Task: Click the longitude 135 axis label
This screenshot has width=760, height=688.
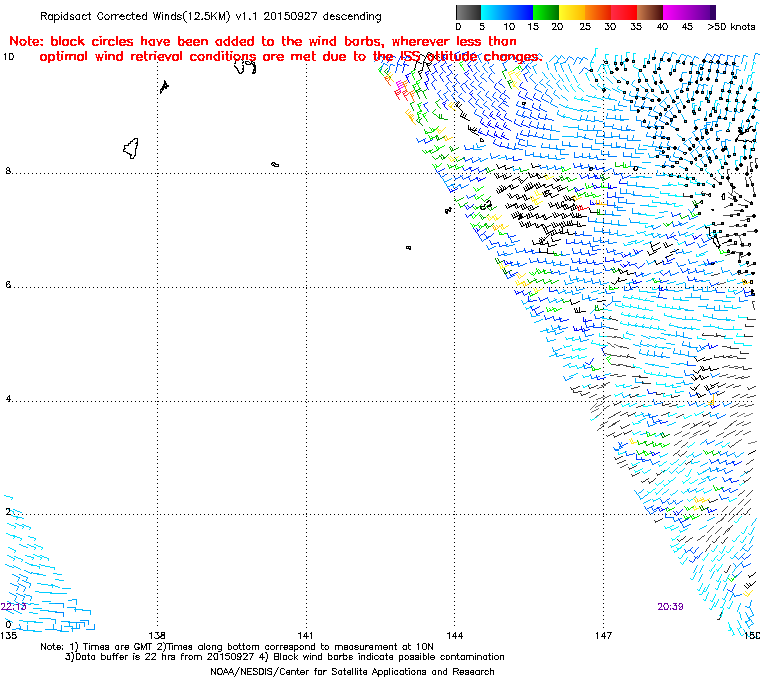Action: coord(9,635)
